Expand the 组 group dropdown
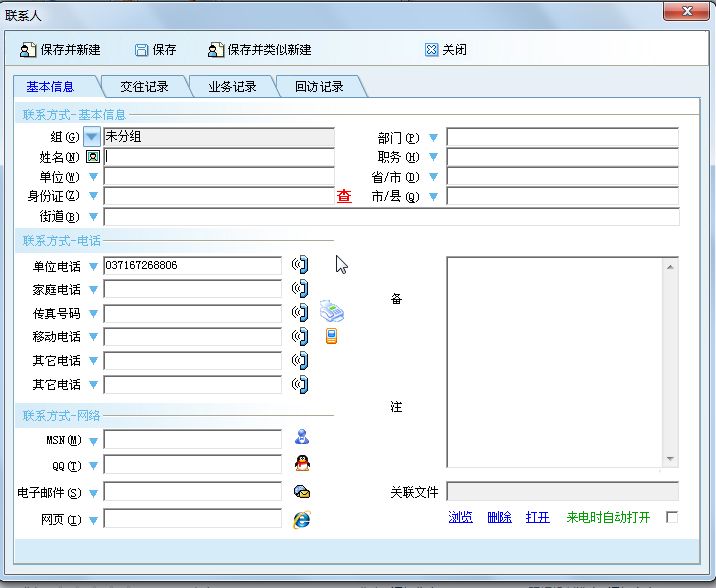 tap(92, 137)
